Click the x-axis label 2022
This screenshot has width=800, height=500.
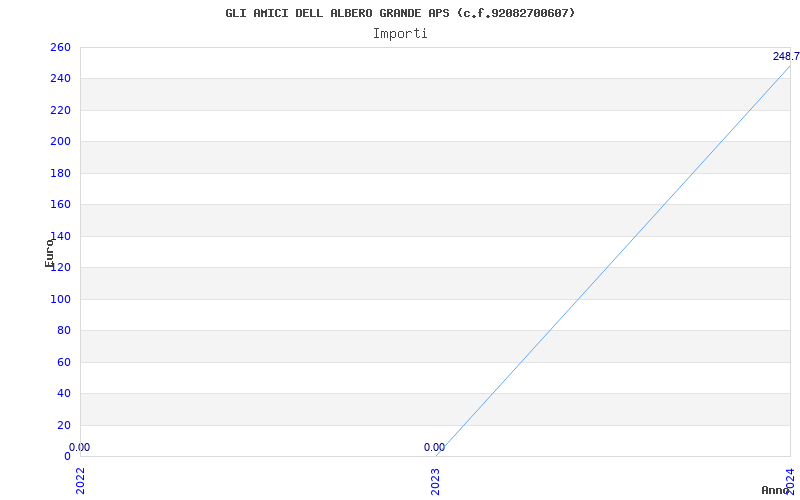coord(80,480)
